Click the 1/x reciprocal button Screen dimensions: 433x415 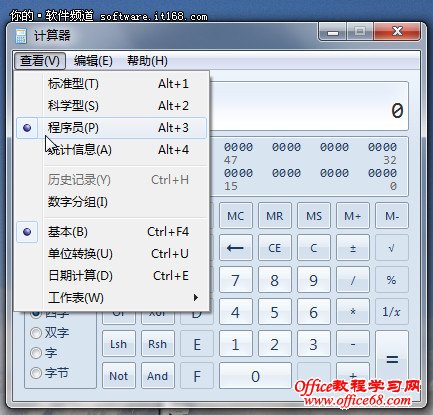[392, 312]
